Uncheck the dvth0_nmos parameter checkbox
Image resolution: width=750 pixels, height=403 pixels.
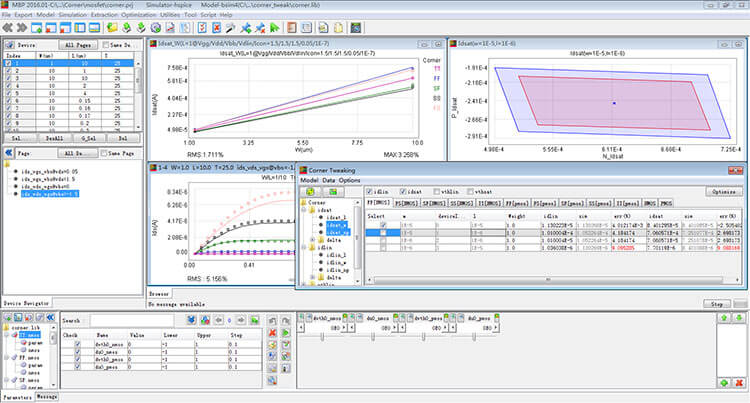click(77, 344)
